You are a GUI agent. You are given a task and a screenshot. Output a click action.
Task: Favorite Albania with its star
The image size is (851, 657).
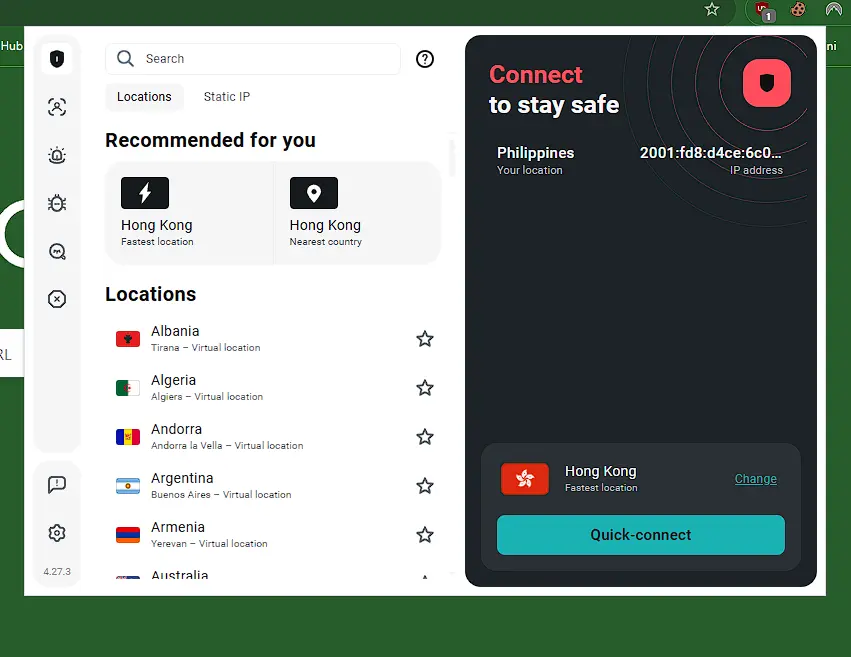(x=424, y=339)
